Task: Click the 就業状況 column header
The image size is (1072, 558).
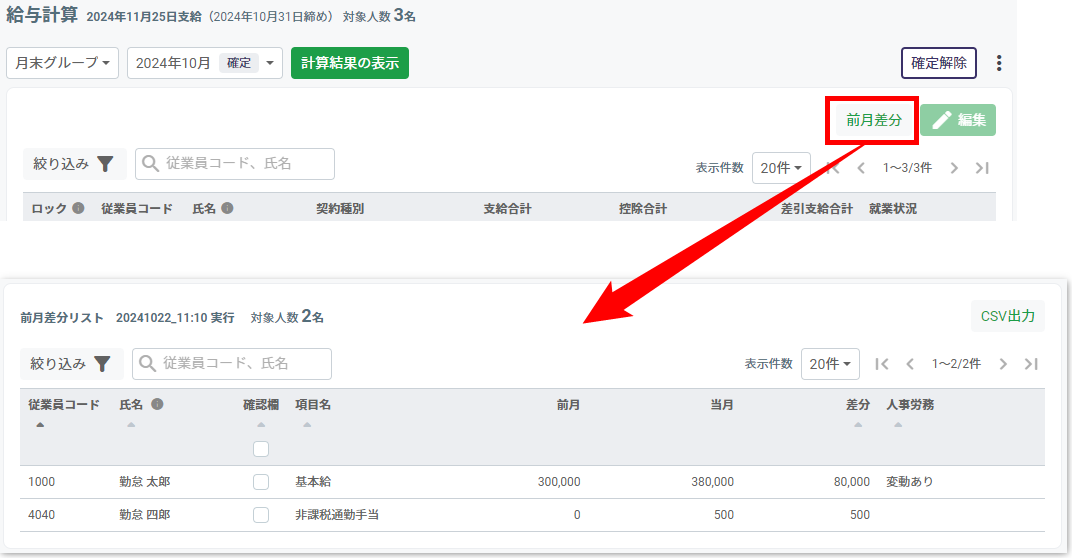Action: [893, 209]
